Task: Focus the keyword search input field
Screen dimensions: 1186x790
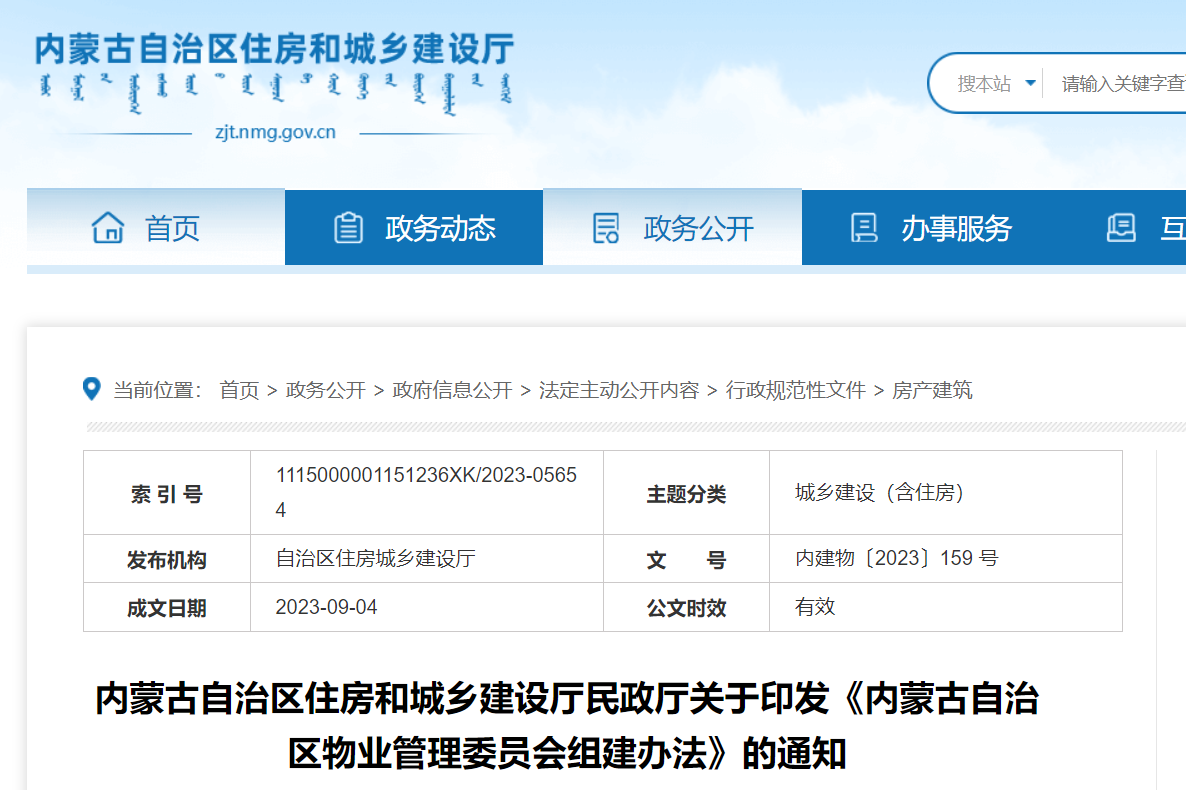Action: 1120,84
